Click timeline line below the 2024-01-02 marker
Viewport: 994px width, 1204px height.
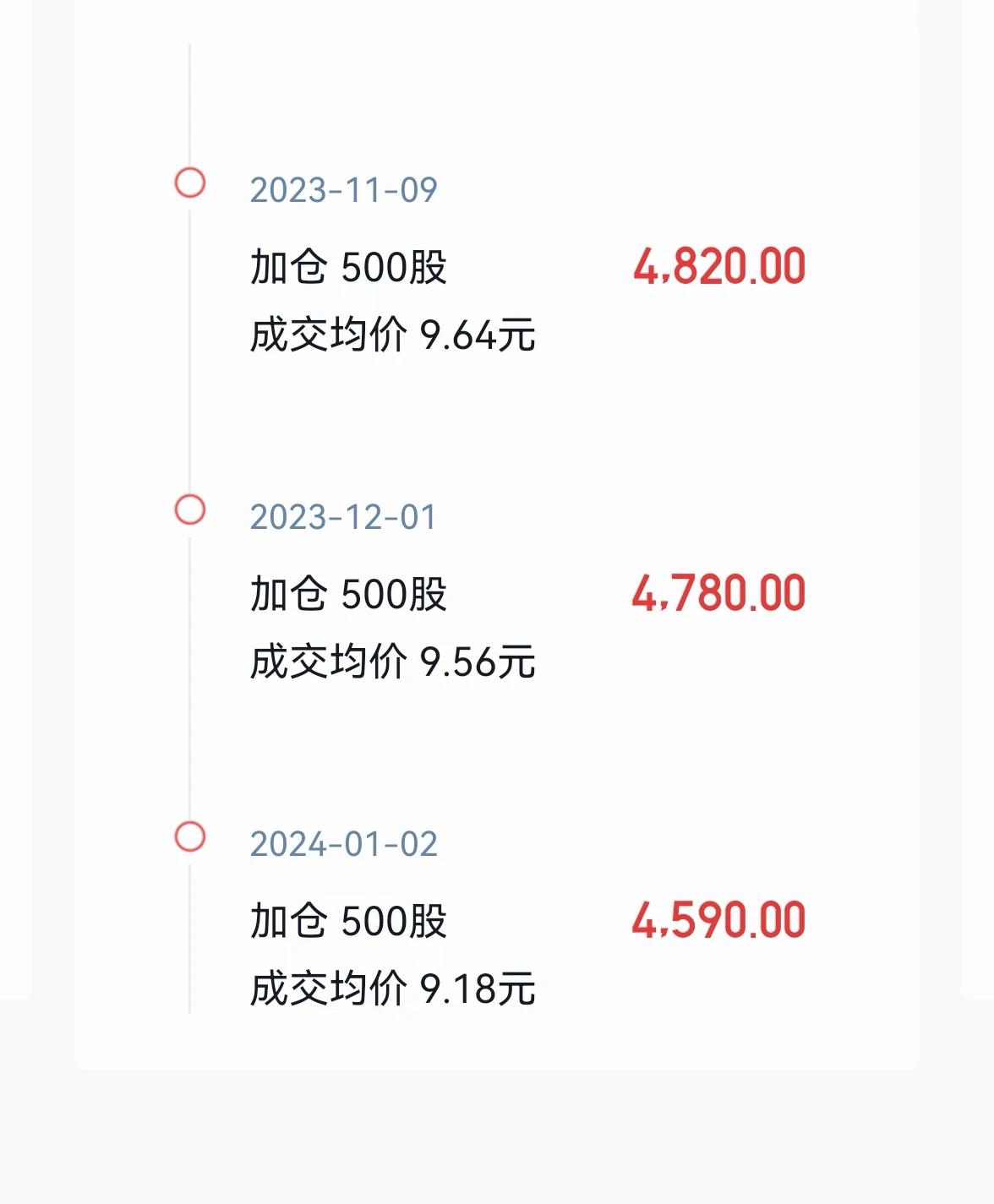click(x=189, y=933)
